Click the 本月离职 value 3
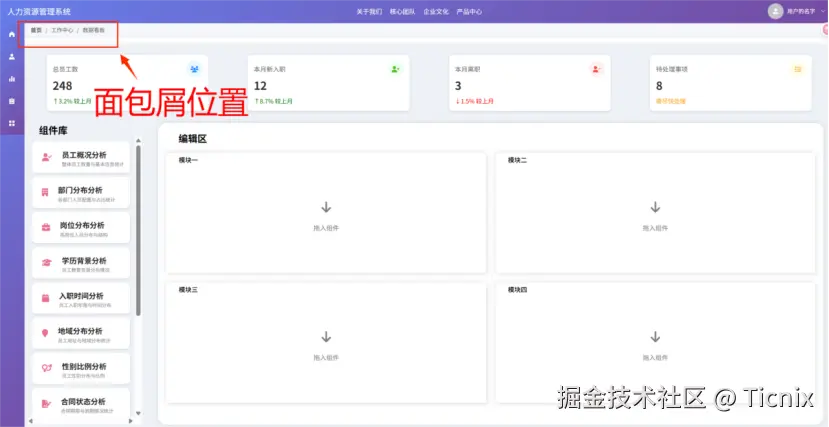 pyautogui.click(x=458, y=86)
